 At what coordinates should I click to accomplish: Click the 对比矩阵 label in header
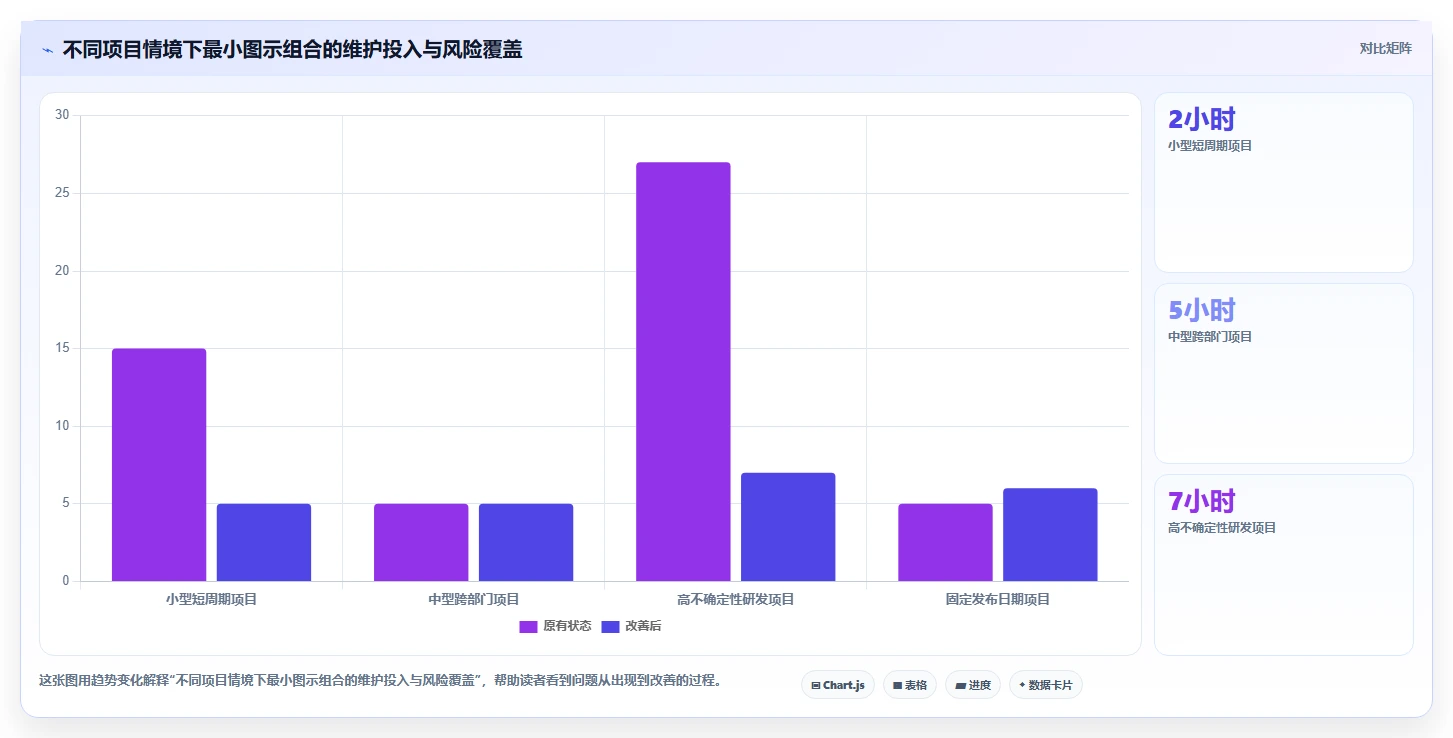point(1385,49)
